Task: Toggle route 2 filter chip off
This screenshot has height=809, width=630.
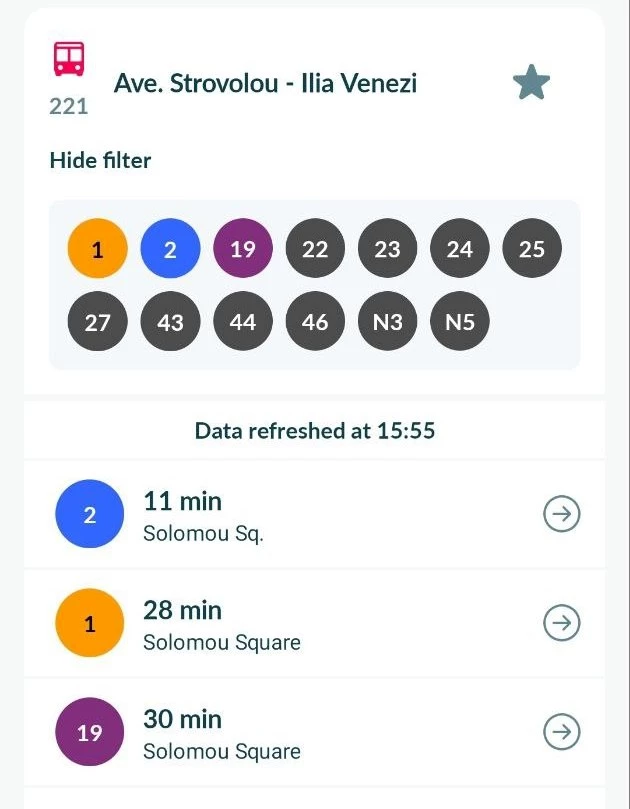Action: point(170,249)
